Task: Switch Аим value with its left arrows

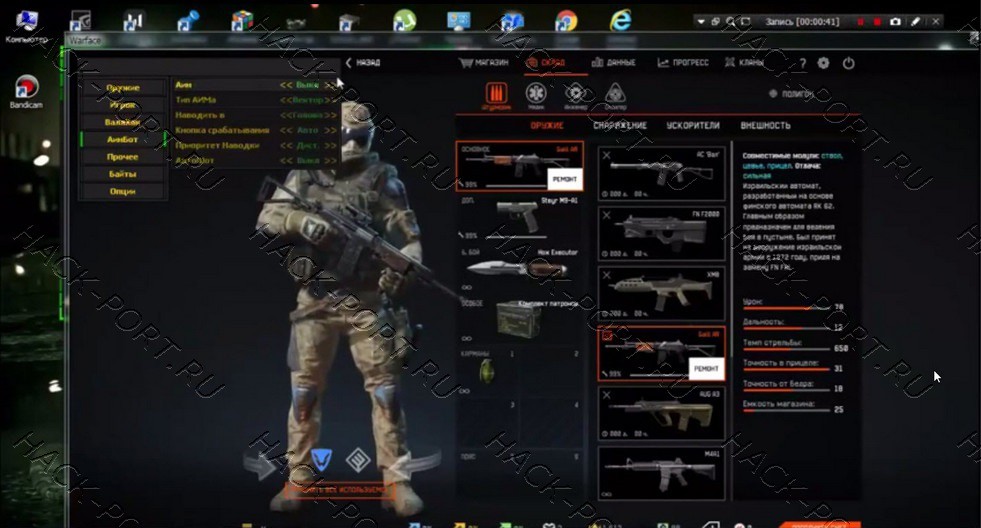Action: point(286,85)
